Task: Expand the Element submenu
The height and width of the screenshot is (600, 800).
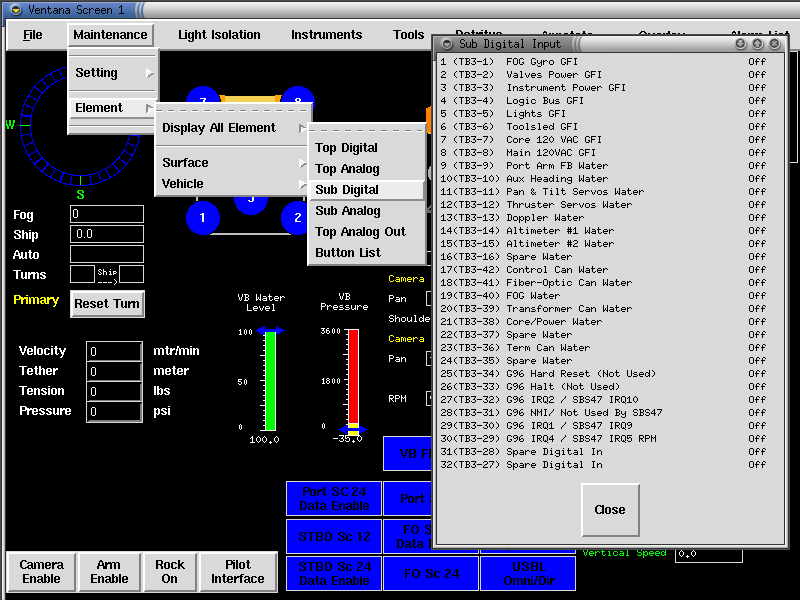Action: [x=113, y=108]
